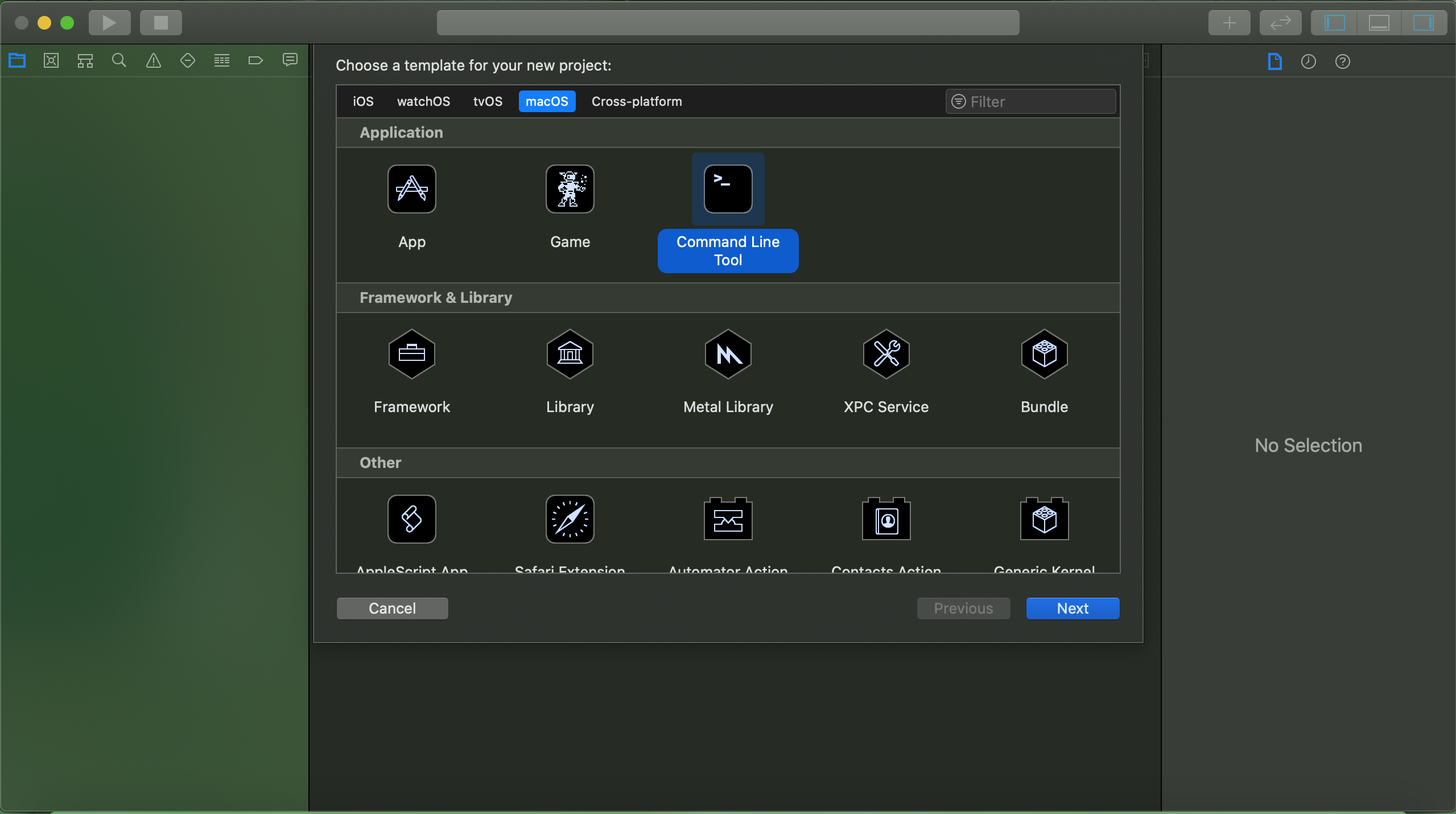Open the Test navigator diamond icon
1456x814 pixels.
pos(188,60)
